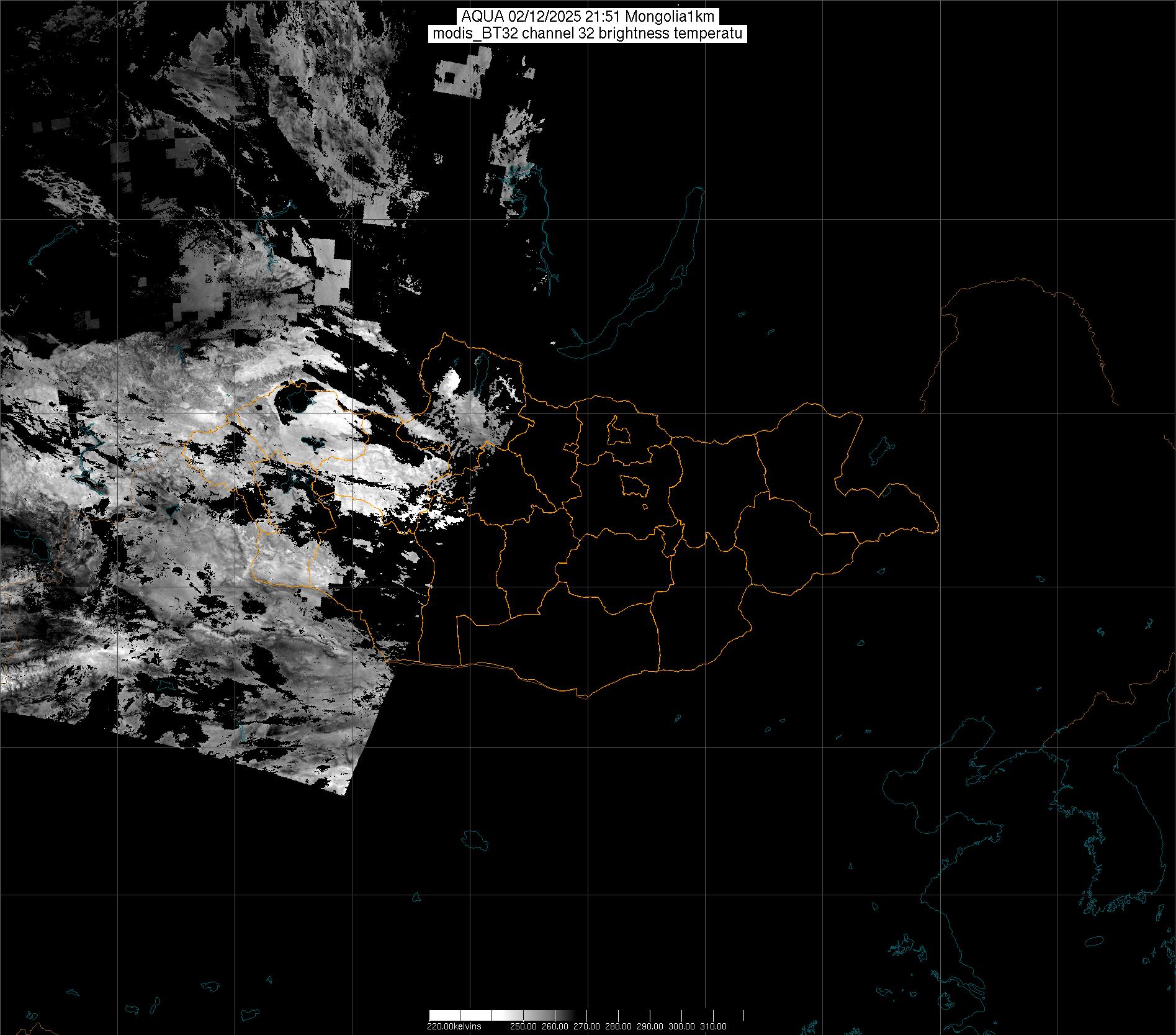Click the 310.00 scale label
Screen dimensions: 1176x1035
pyautogui.click(x=713, y=1026)
